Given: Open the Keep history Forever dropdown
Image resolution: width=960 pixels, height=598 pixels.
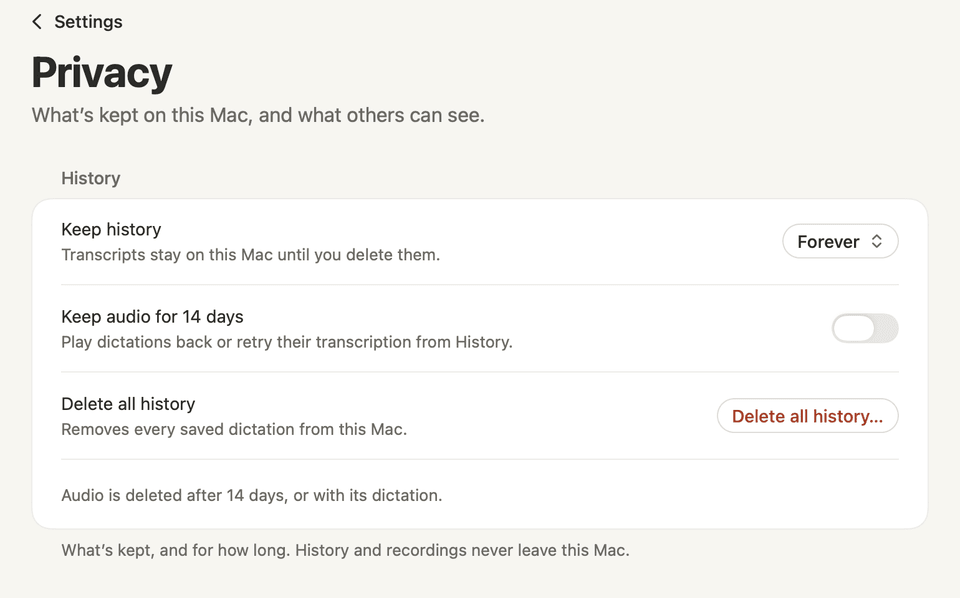Looking at the screenshot, I should coord(840,241).
